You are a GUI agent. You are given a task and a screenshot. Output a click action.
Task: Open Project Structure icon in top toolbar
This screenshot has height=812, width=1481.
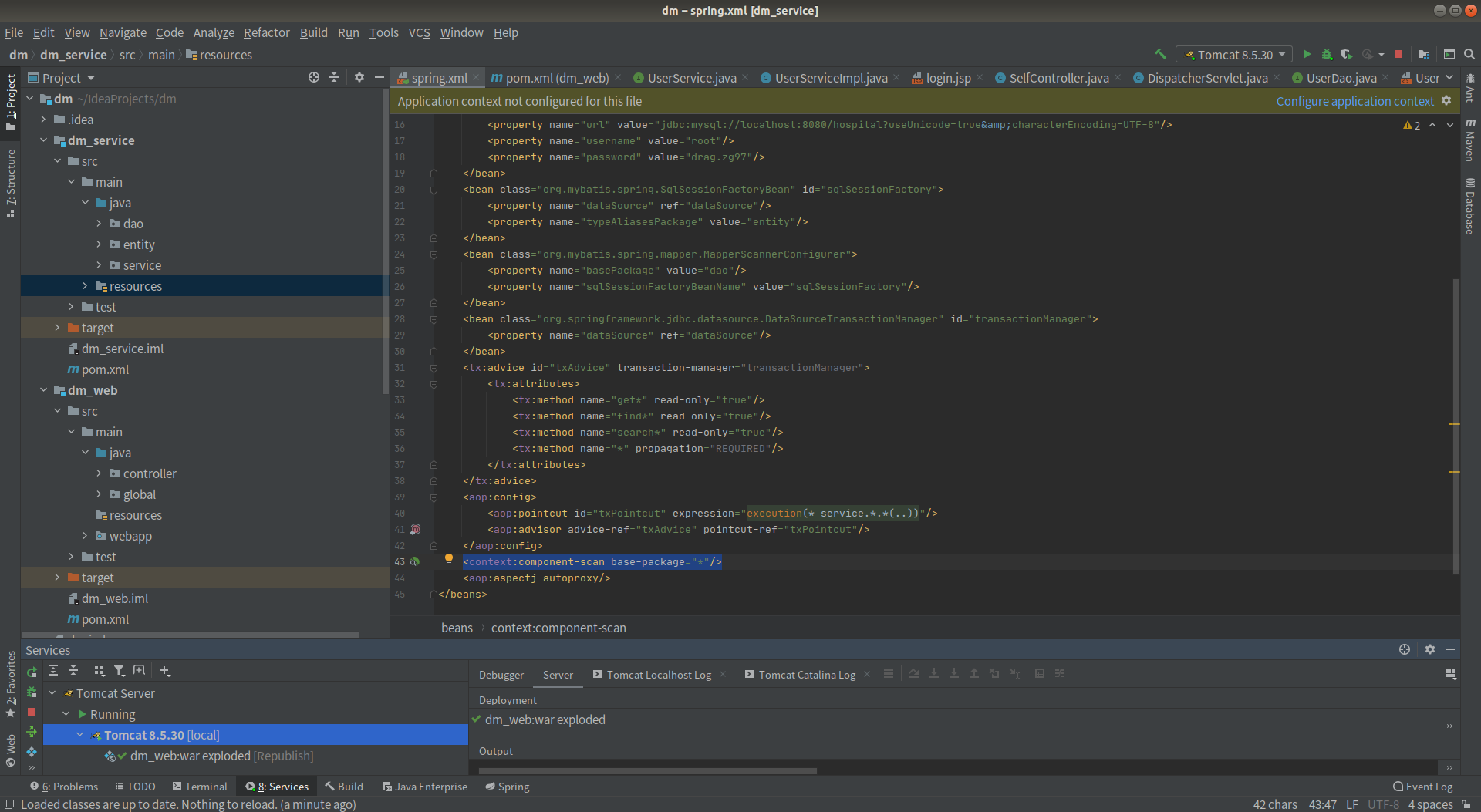coord(1424,54)
